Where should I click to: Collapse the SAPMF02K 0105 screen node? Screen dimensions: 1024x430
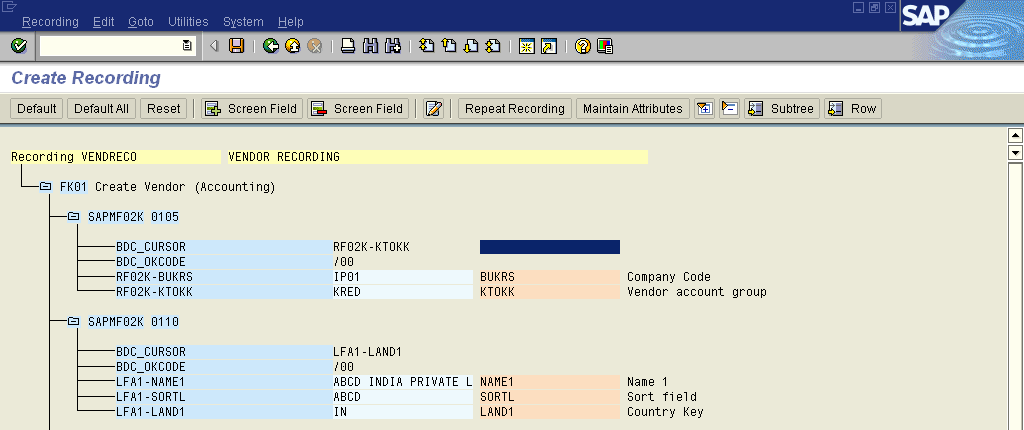tap(74, 217)
